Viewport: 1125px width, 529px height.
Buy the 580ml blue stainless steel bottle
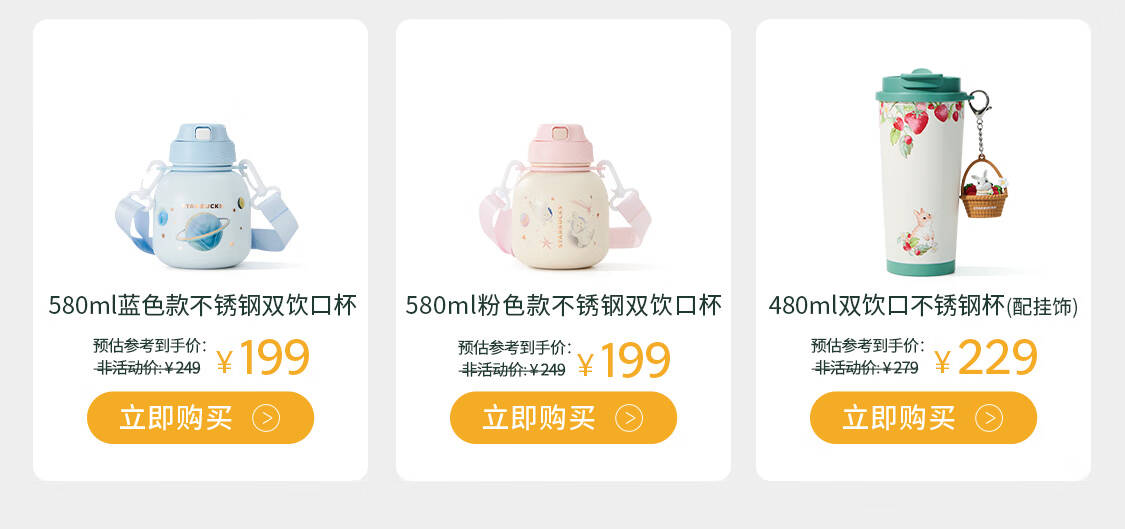pos(200,418)
